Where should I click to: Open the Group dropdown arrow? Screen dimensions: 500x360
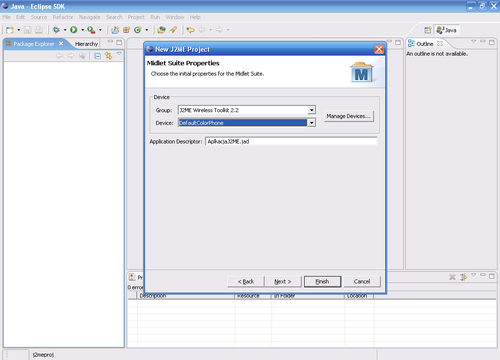tap(311, 110)
